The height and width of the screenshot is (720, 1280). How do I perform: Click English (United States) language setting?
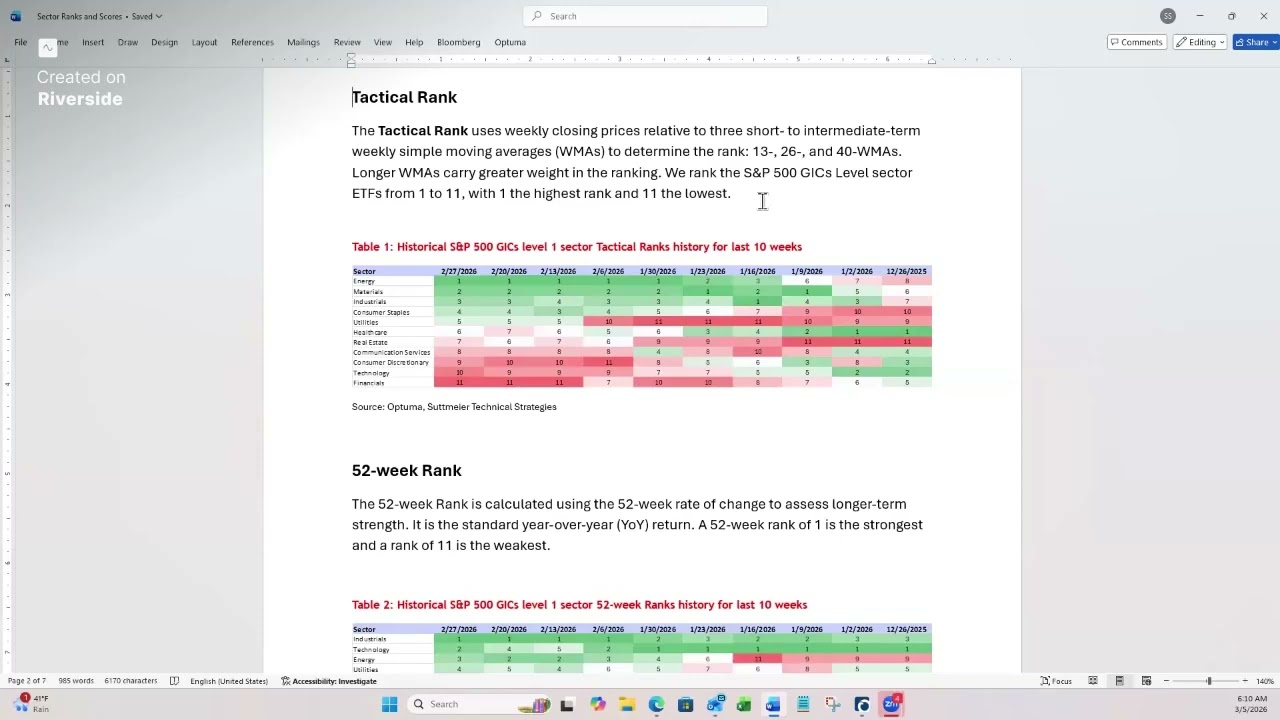(x=229, y=681)
